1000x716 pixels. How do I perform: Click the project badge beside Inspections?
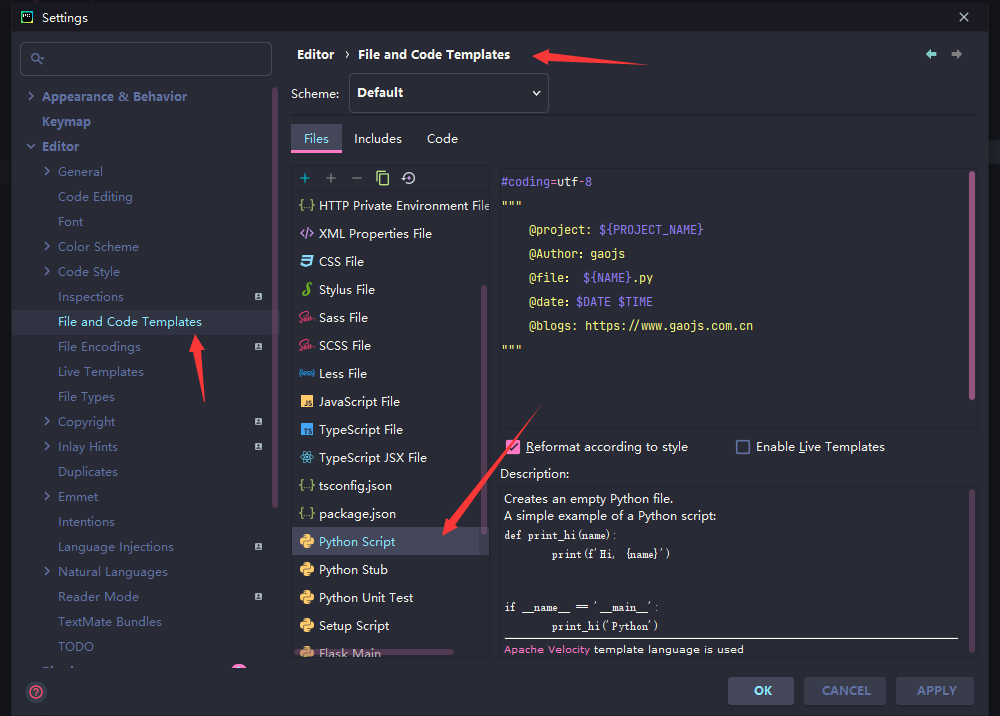click(258, 296)
